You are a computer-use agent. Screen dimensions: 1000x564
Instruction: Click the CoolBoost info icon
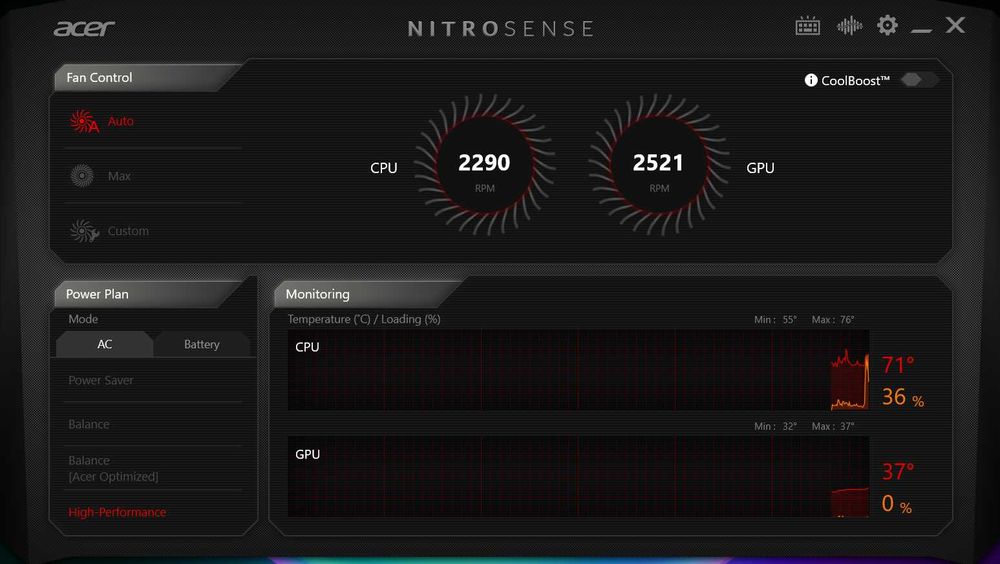811,80
